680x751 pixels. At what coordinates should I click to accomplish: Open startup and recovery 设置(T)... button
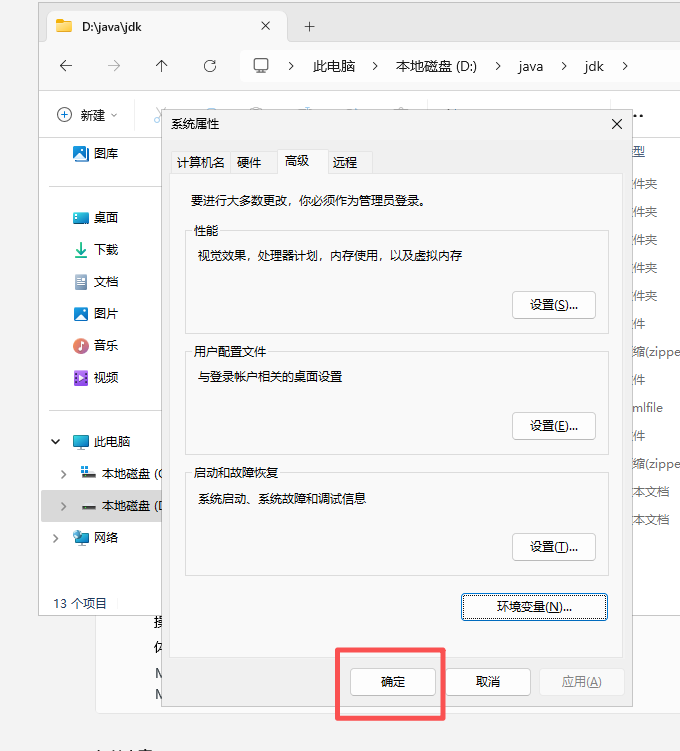(554, 547)
